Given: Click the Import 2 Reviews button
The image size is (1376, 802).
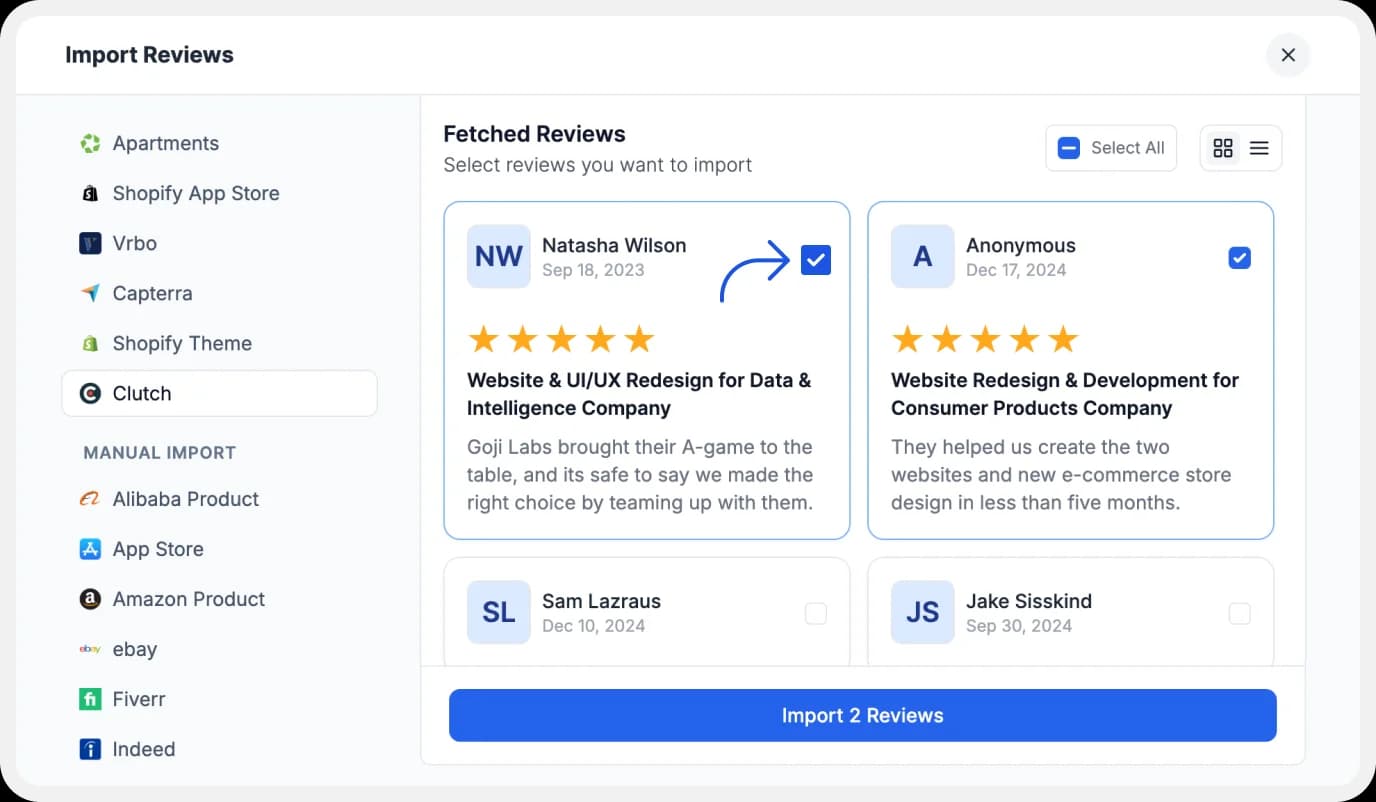Looking at the screenshot, I should point(862,715).
